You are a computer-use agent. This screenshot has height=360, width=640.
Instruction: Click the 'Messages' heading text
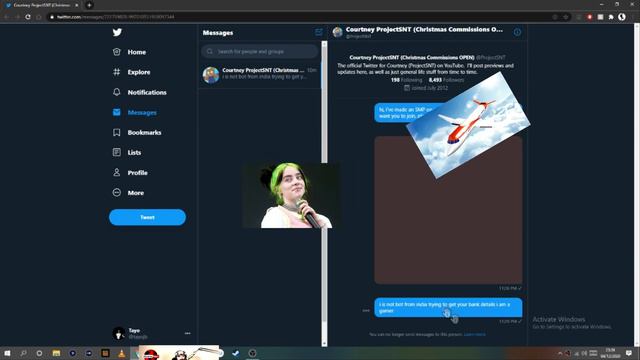(218, 33)
